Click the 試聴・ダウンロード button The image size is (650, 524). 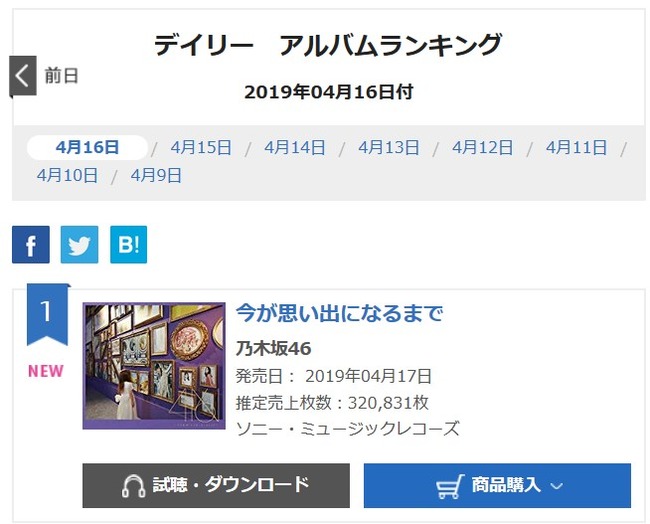[x=216, y=485]
